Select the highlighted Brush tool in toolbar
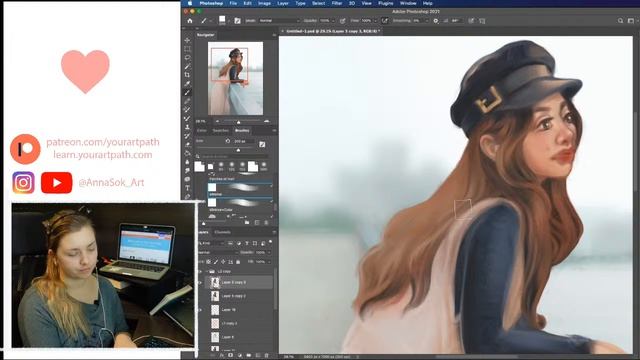 [x=187, y=93]
